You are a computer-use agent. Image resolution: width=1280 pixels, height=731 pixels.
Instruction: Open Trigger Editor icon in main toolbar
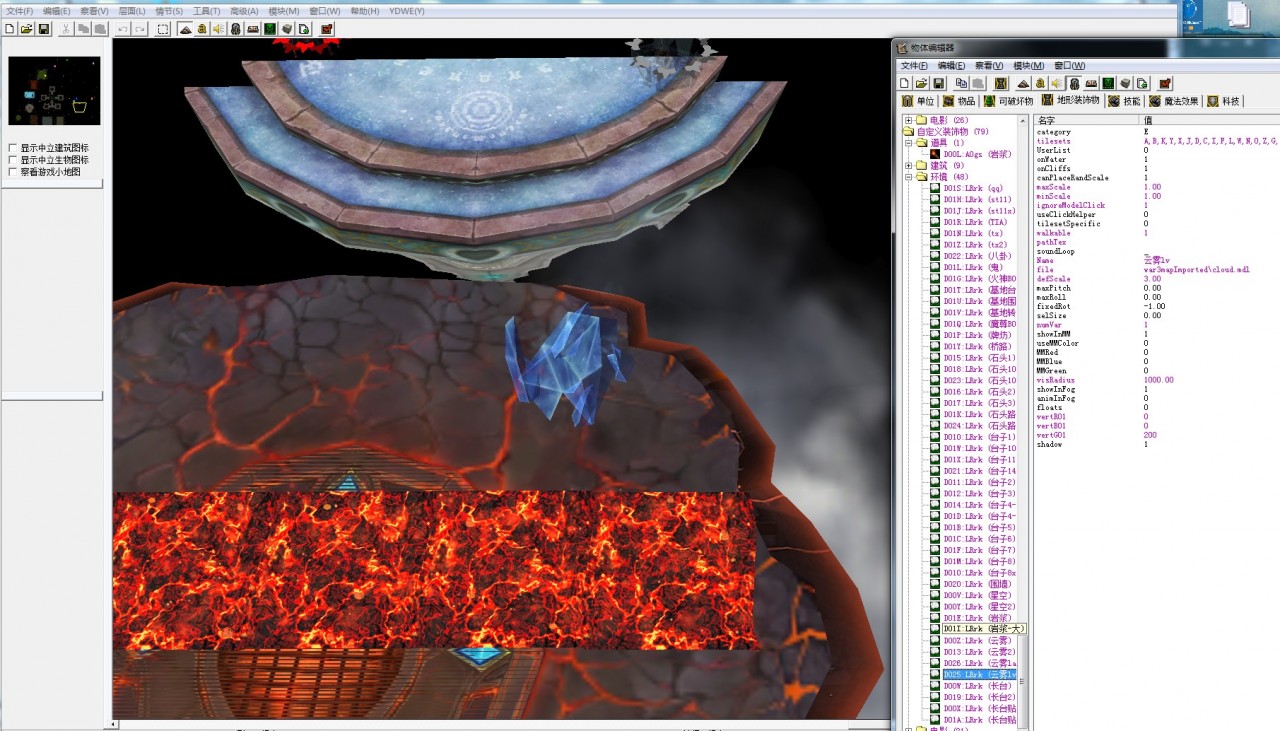click(x=202, y=29)
